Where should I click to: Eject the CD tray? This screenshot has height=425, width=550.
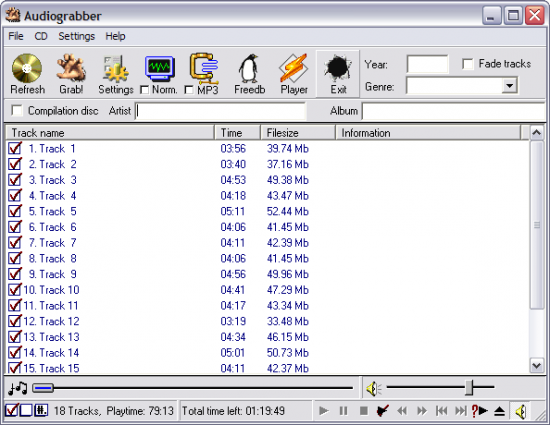tap(499, 411)
